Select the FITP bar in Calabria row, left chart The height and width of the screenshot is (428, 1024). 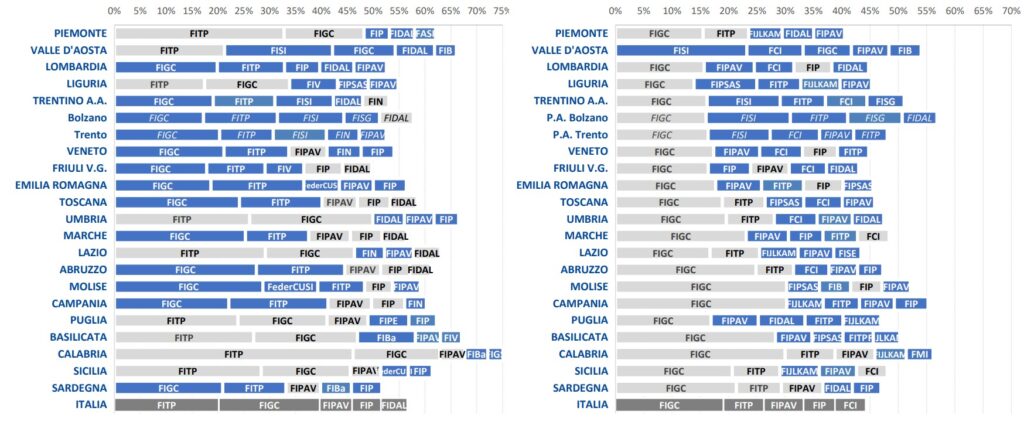[233, 354]
